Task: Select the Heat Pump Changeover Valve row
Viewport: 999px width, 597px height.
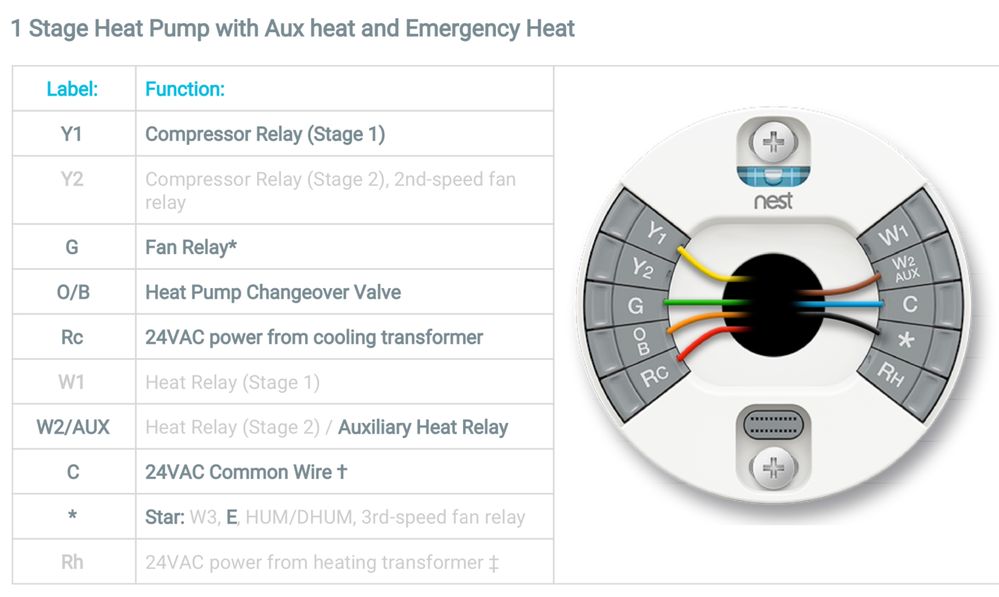Action: pos(273,293)
